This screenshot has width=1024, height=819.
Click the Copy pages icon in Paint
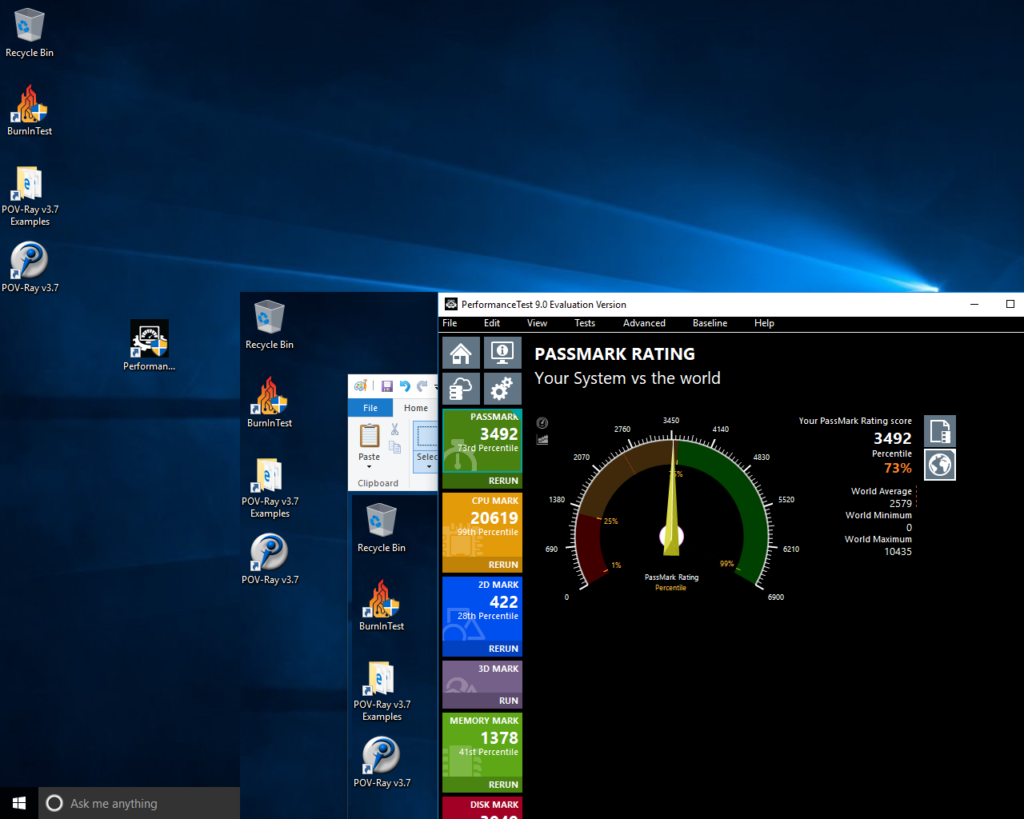tap(394, 447)
